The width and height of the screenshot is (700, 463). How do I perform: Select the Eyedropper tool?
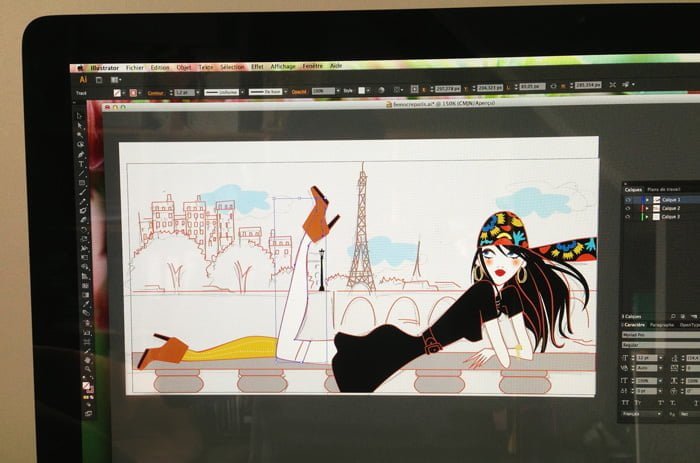pyautogui.click(x=86, y=304)
